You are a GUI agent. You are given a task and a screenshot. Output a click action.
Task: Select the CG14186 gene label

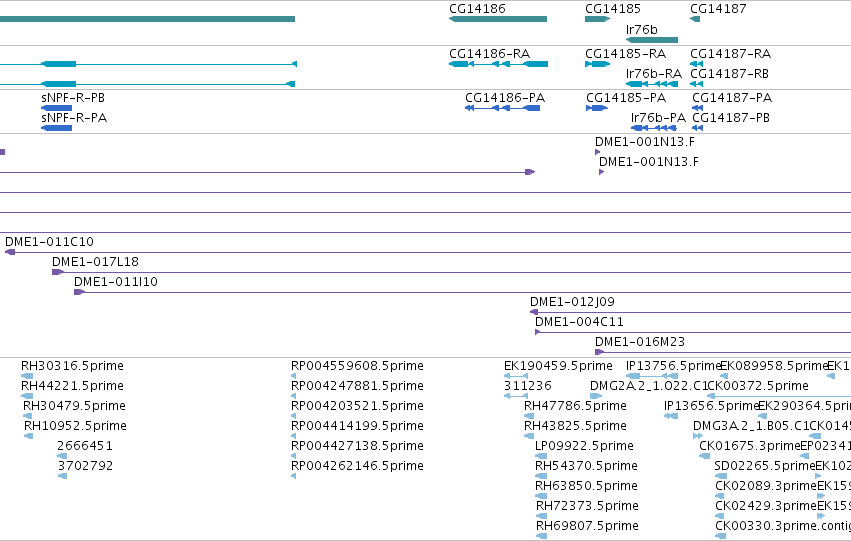tap(477, 9)
